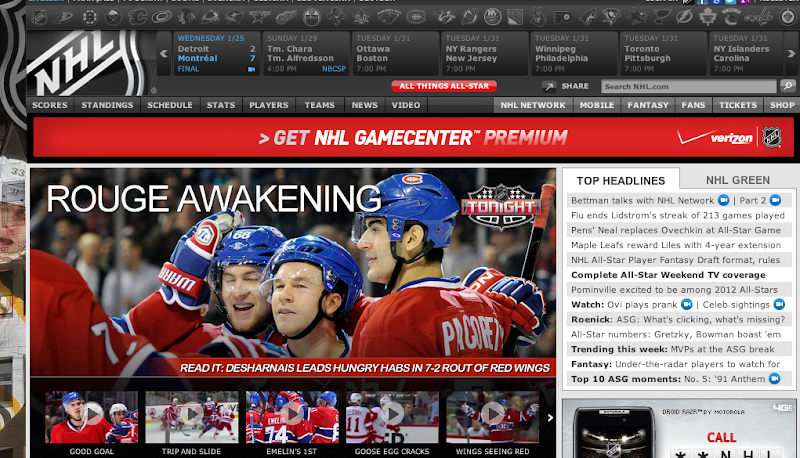
Task: Switch to the NHL Green tab
Action: [738, 180]
